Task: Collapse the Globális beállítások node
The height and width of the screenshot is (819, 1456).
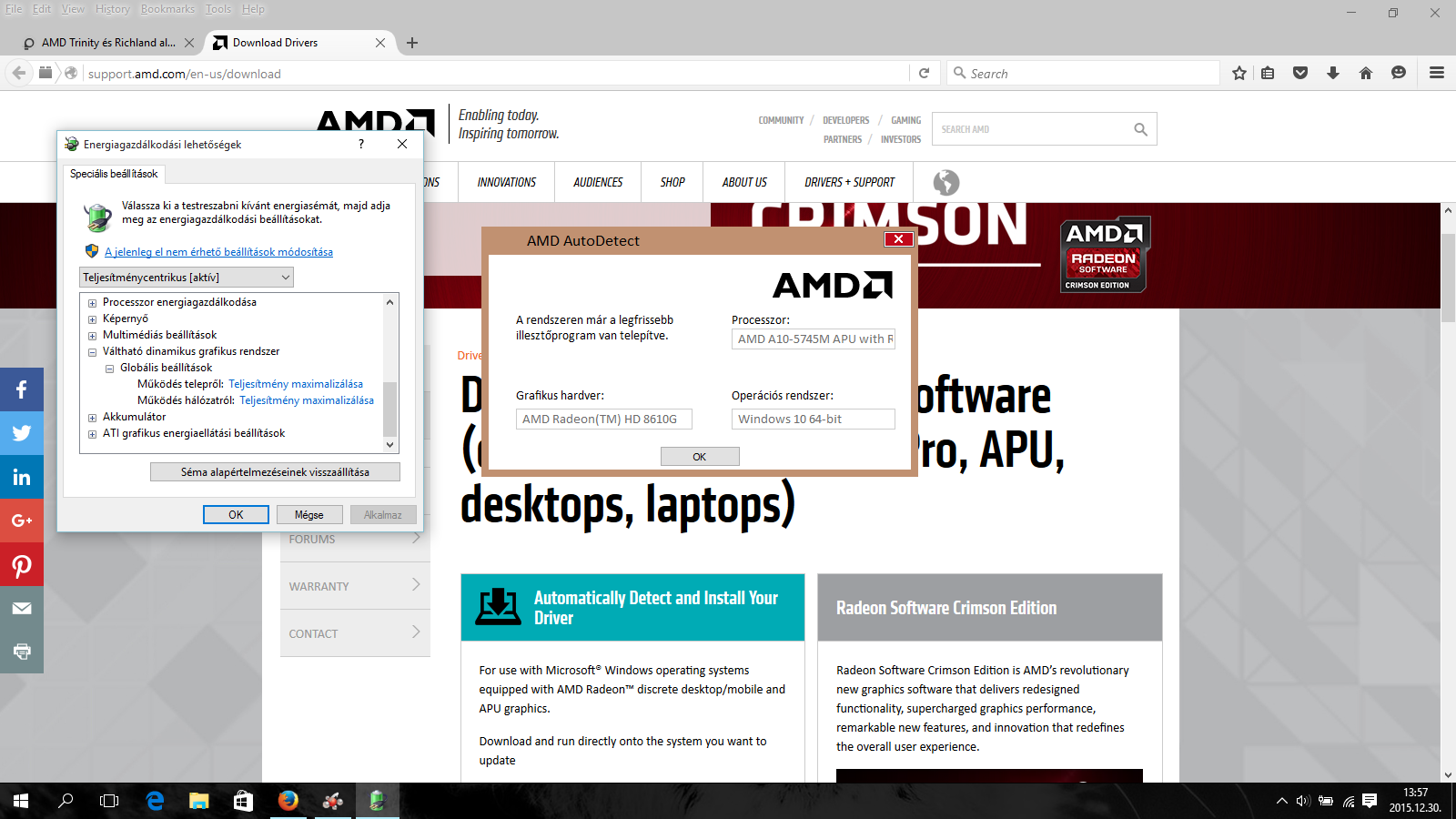Action: [x=109, y=369]
